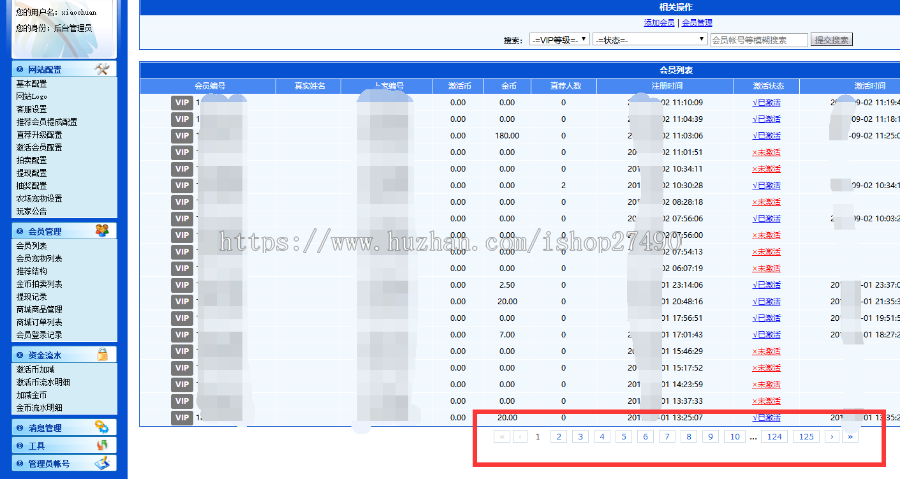
Task: Expand the 工具 section
Action: coord(20,446)
